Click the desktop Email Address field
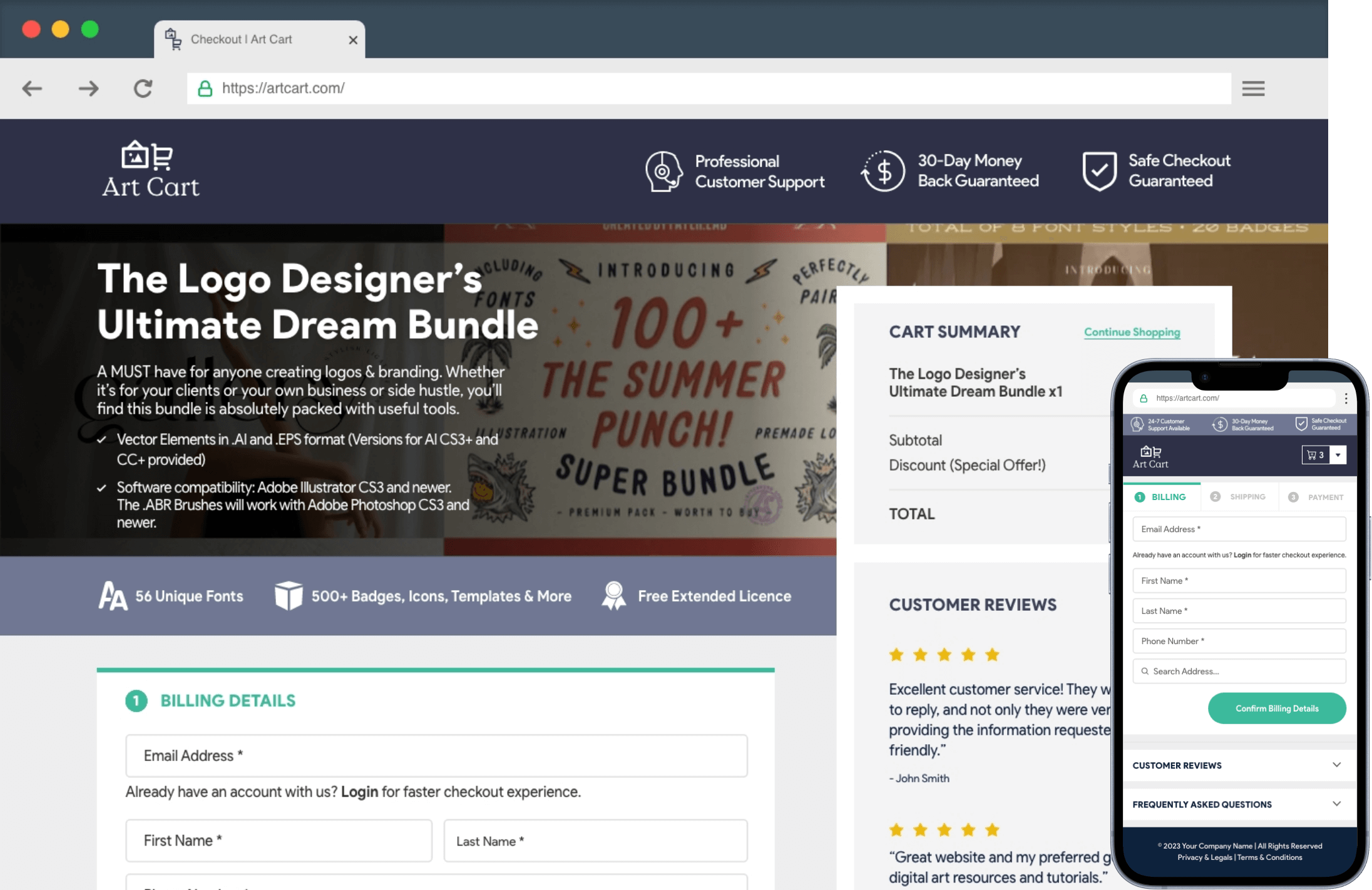This screenshot has height=890, width=1372. (x=436, y=755)
